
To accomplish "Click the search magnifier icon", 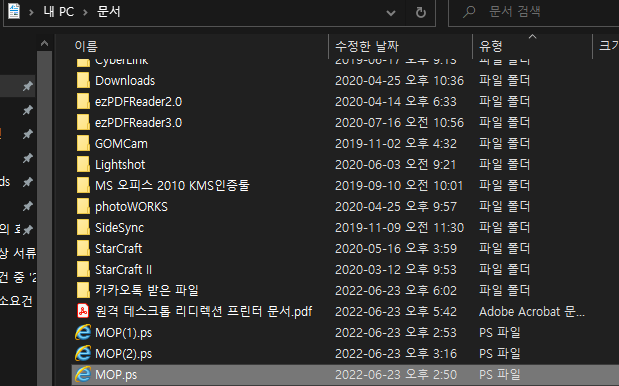I will (469, 12).
